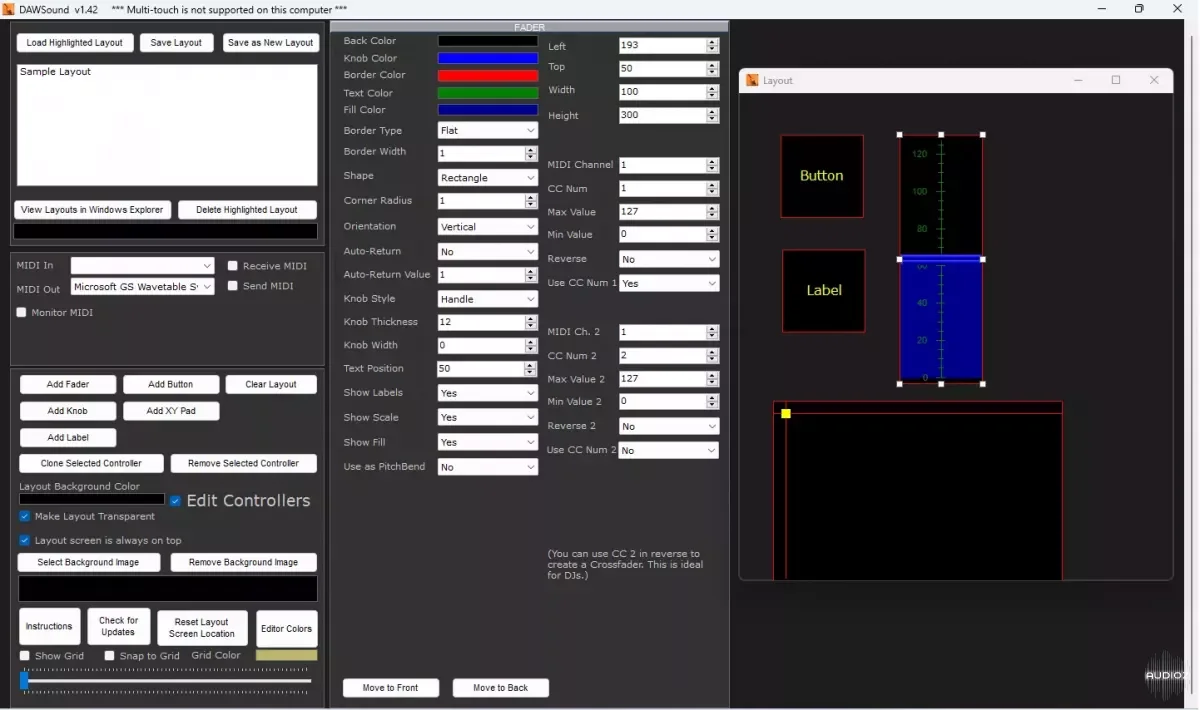Screen dimensions: 1200x710
Task: Check the Monitor MIDI box
Action: [22, 312]
